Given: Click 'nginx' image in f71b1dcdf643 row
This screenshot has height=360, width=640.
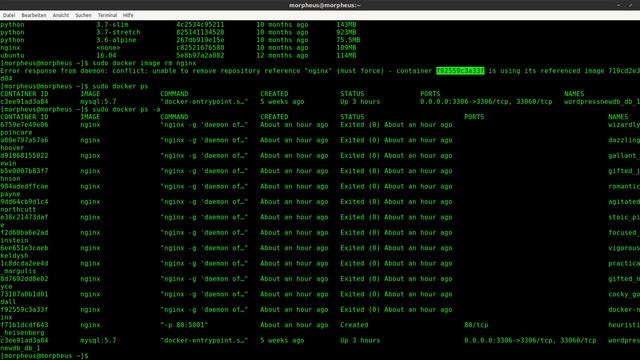Looking at the screenshot, I should coord(90,325).
